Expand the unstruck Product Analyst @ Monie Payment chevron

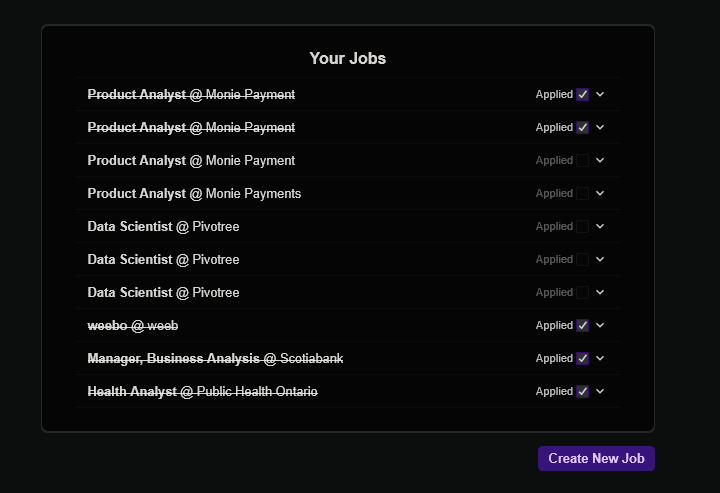coord(600,160)
